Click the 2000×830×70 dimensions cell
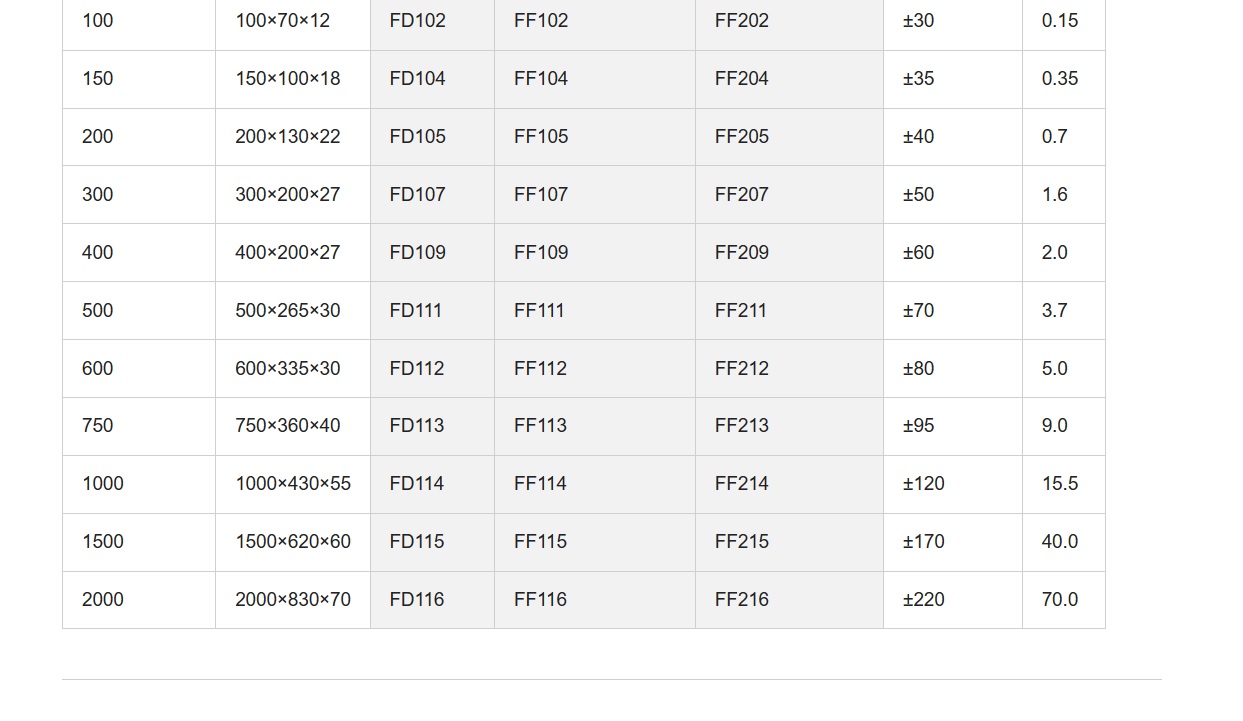The height and width of the screenshot is (721, 1243). click(293, 600)
